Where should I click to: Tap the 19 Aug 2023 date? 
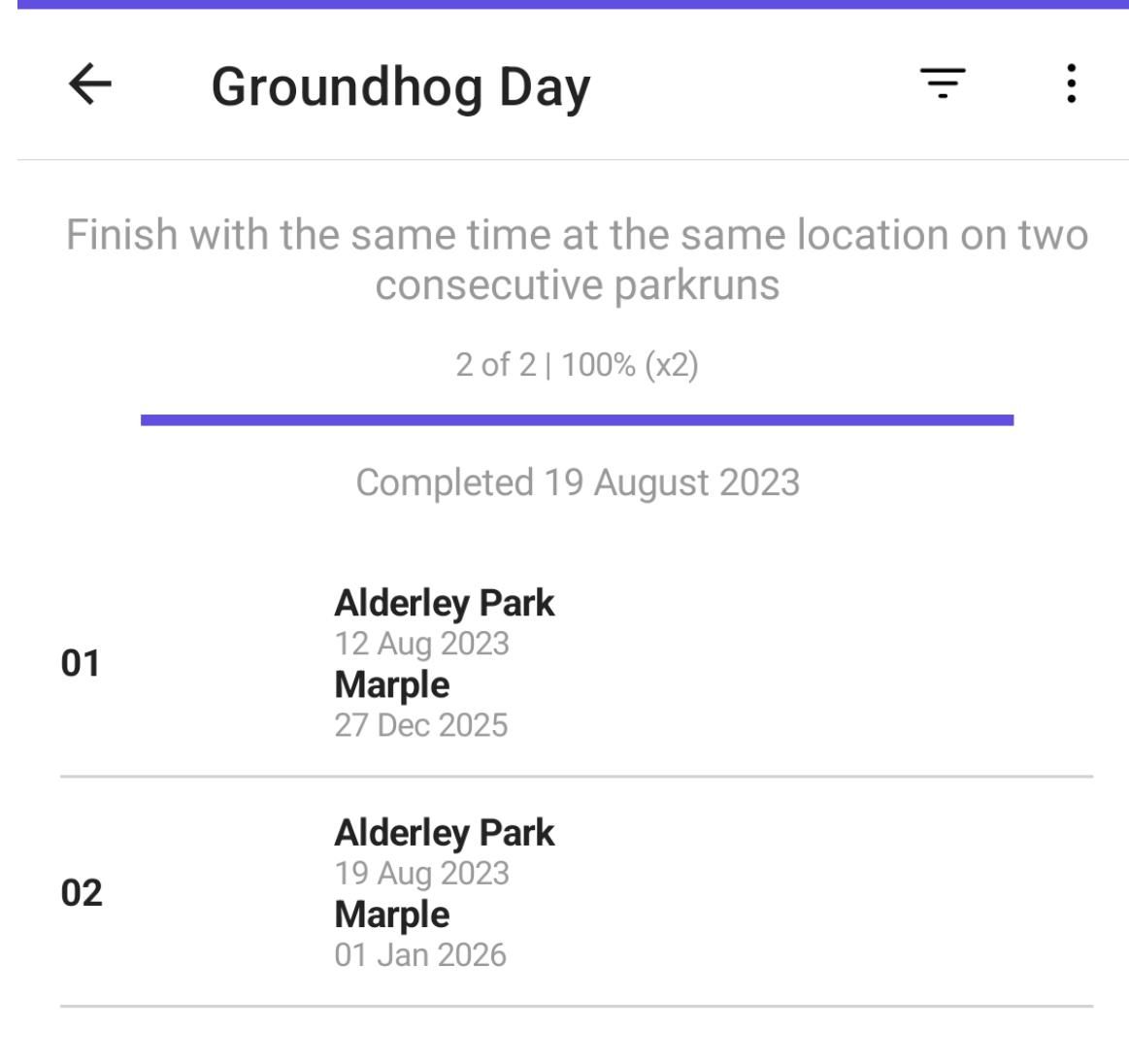click(x=421, y=874)
